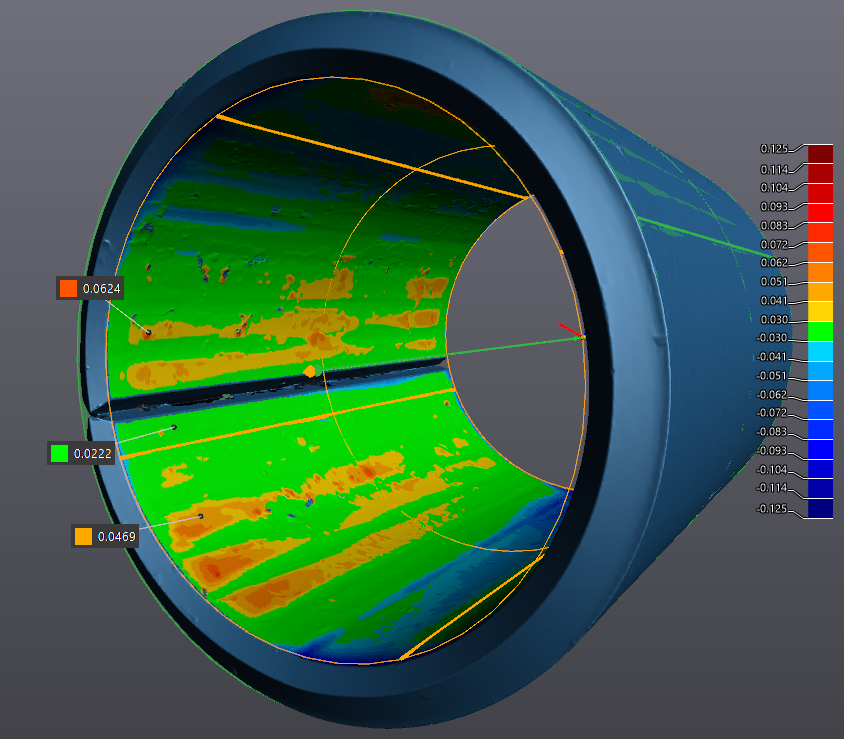The height and width of the screenshot is (739, 844).
Task: Click the green band of the color scale
Action: click(820, 332)
